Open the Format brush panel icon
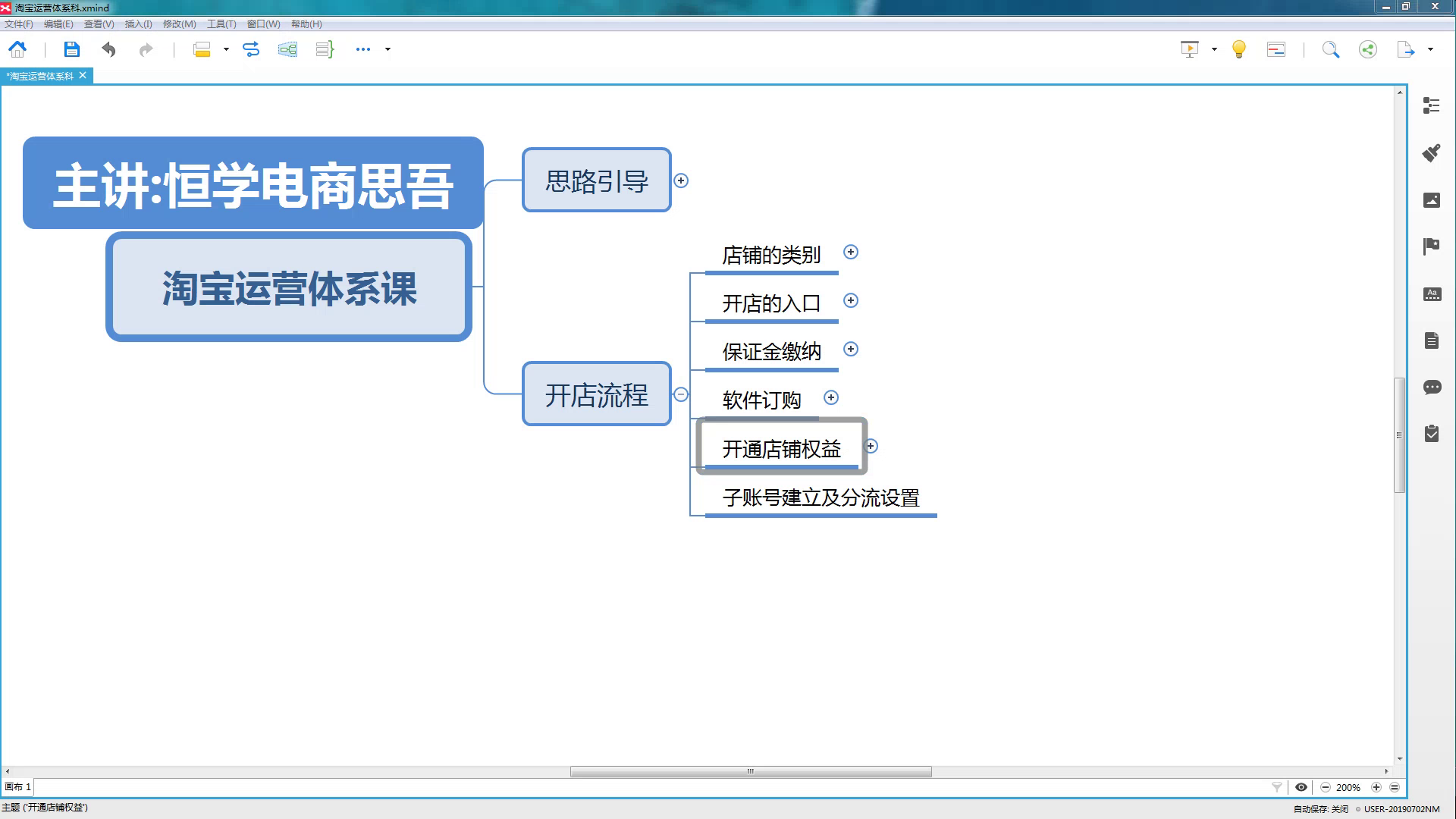Viewport: 1456px width, 819px height. (x=1431, y=152)
